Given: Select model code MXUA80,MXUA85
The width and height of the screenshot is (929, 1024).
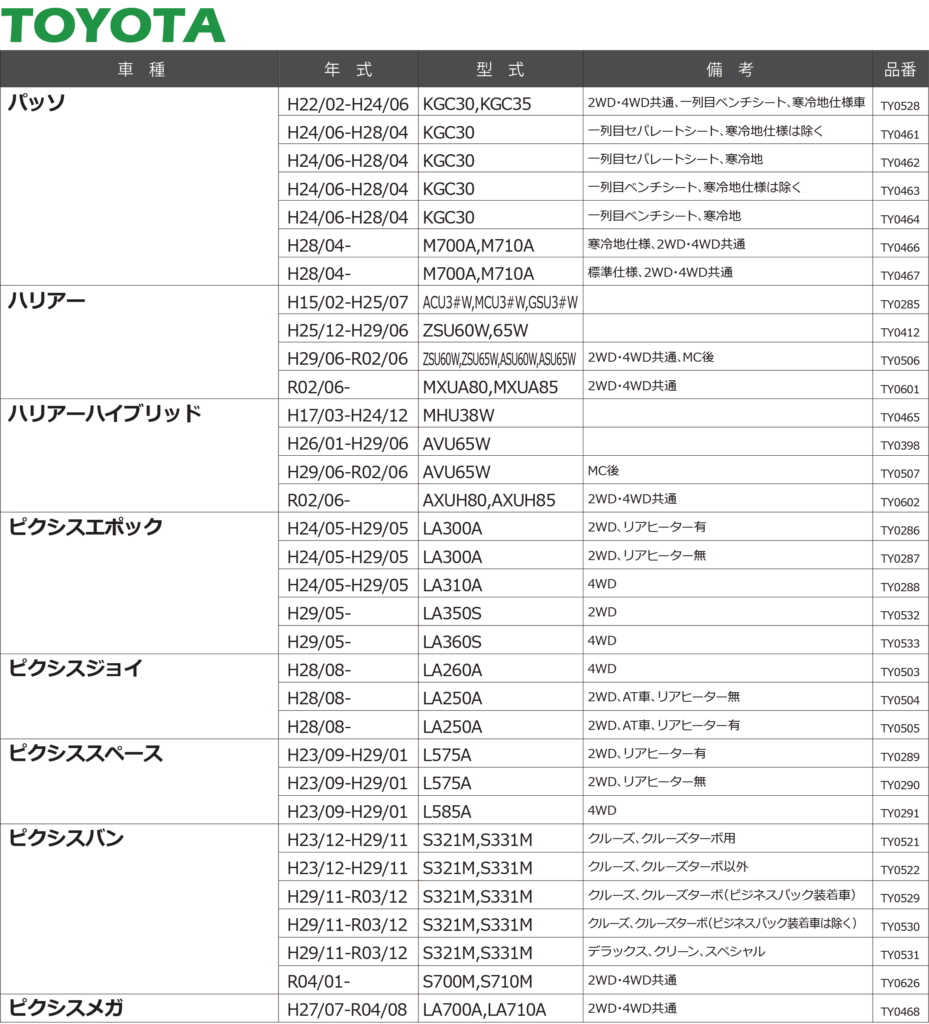Looking at the screenshot, I should tap(490, 386).
